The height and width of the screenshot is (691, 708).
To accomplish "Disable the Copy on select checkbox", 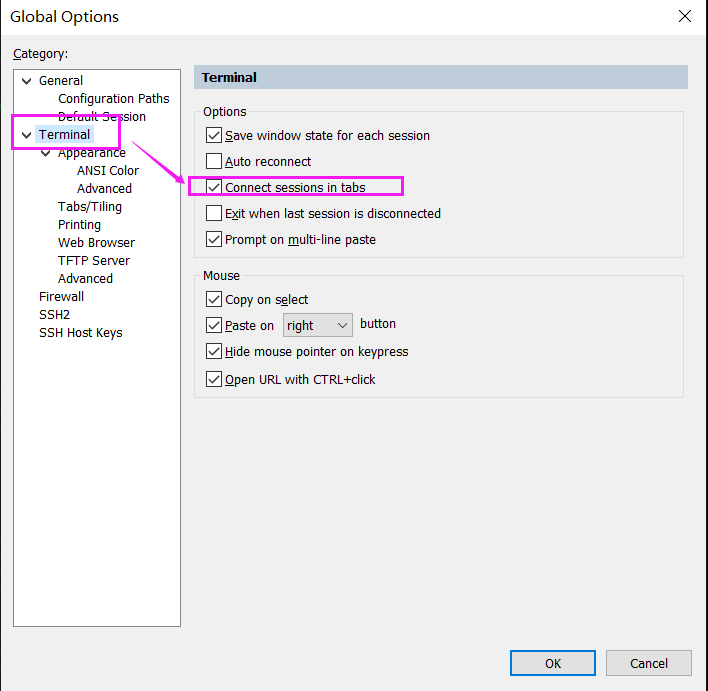I will coord(214,299).
